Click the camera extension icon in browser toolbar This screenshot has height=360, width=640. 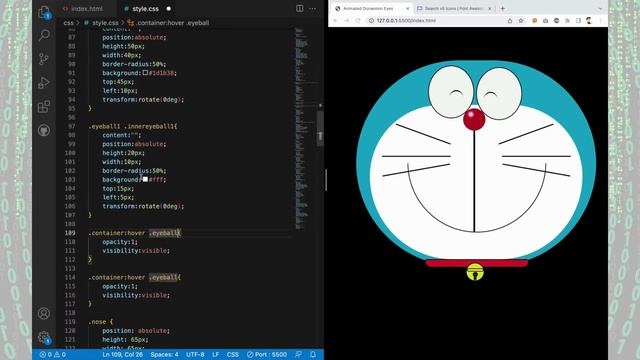545,20
